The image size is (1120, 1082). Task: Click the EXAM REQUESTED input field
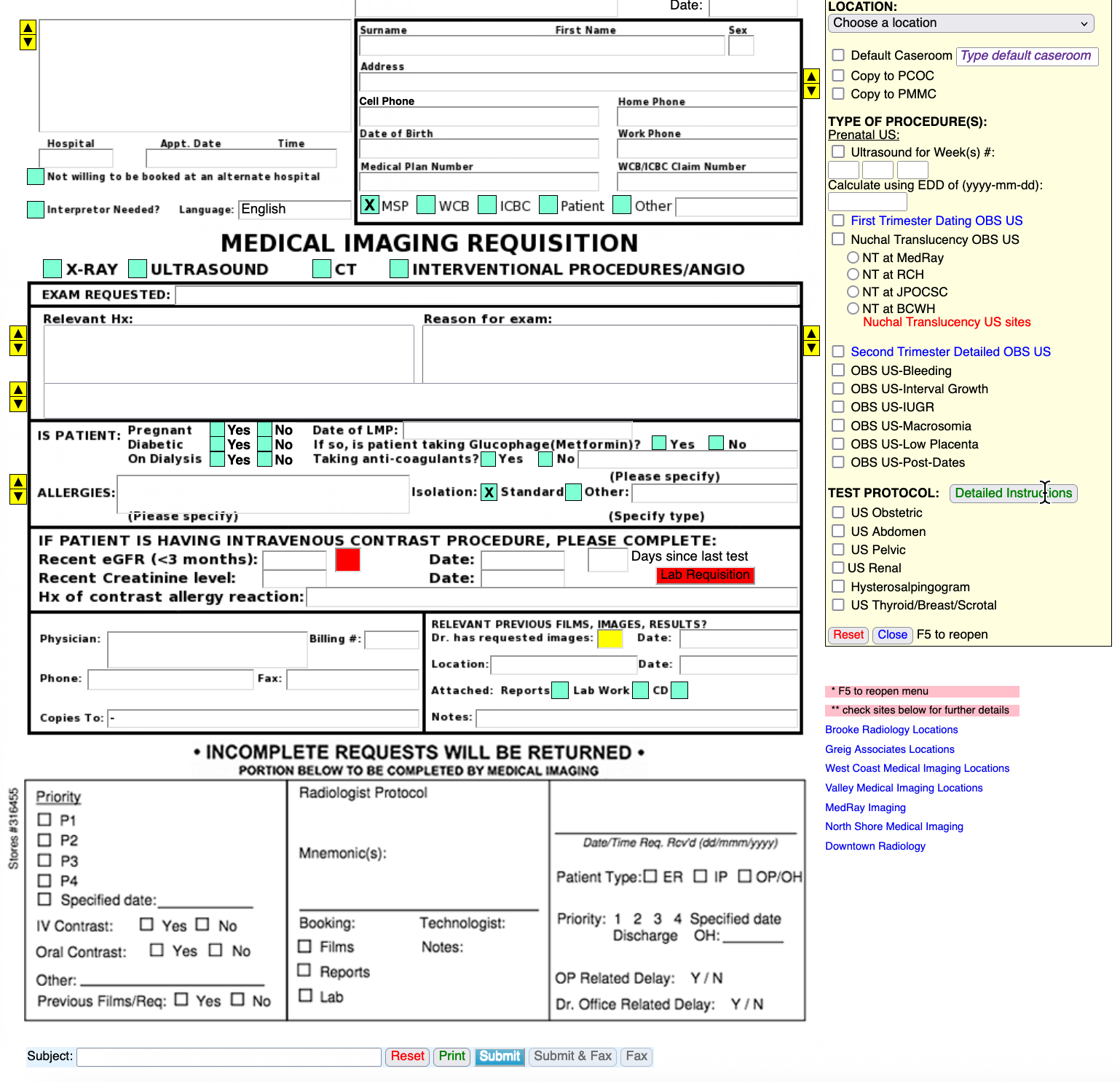pos(487,295)
